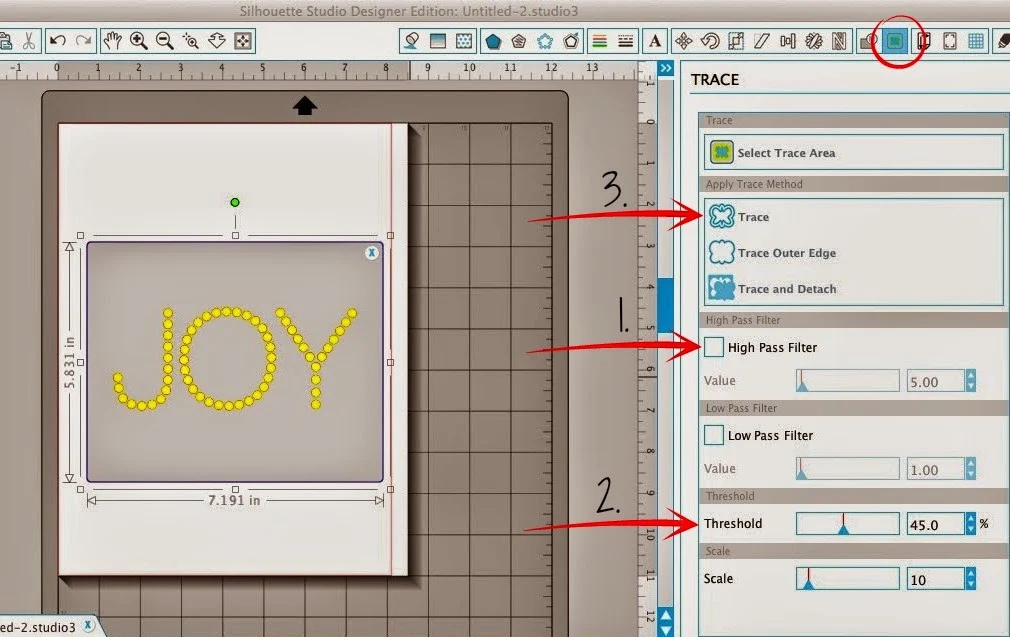The height and width of the screenshot is (637, 1010).
Task: Click the High Pass value field 5.00
Action: [x=935, y=381]
